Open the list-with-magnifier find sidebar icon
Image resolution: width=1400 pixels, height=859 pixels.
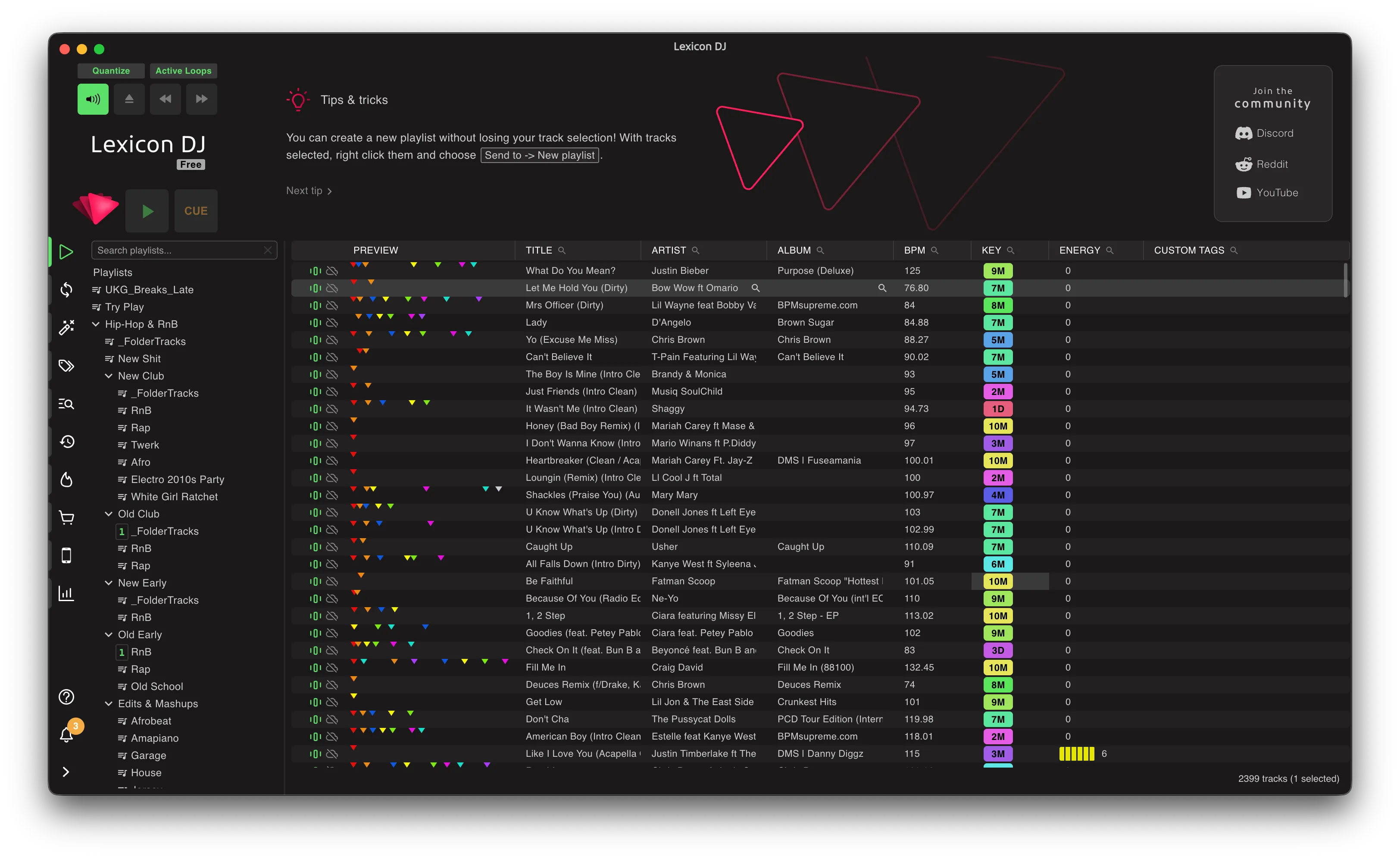click(66, 404)
